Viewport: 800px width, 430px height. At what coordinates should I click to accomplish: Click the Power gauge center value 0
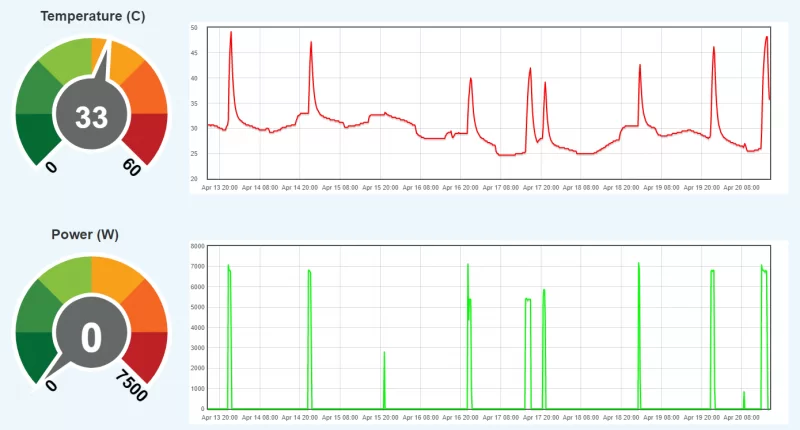(91, 337)
